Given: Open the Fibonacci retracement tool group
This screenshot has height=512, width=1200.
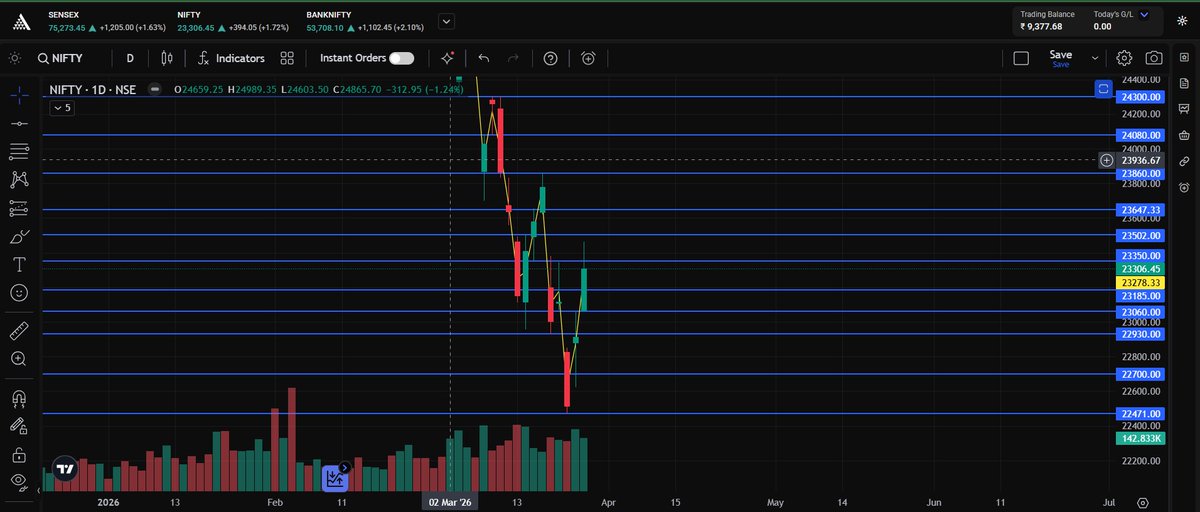Looking at the screenshot, I should 18,151.
